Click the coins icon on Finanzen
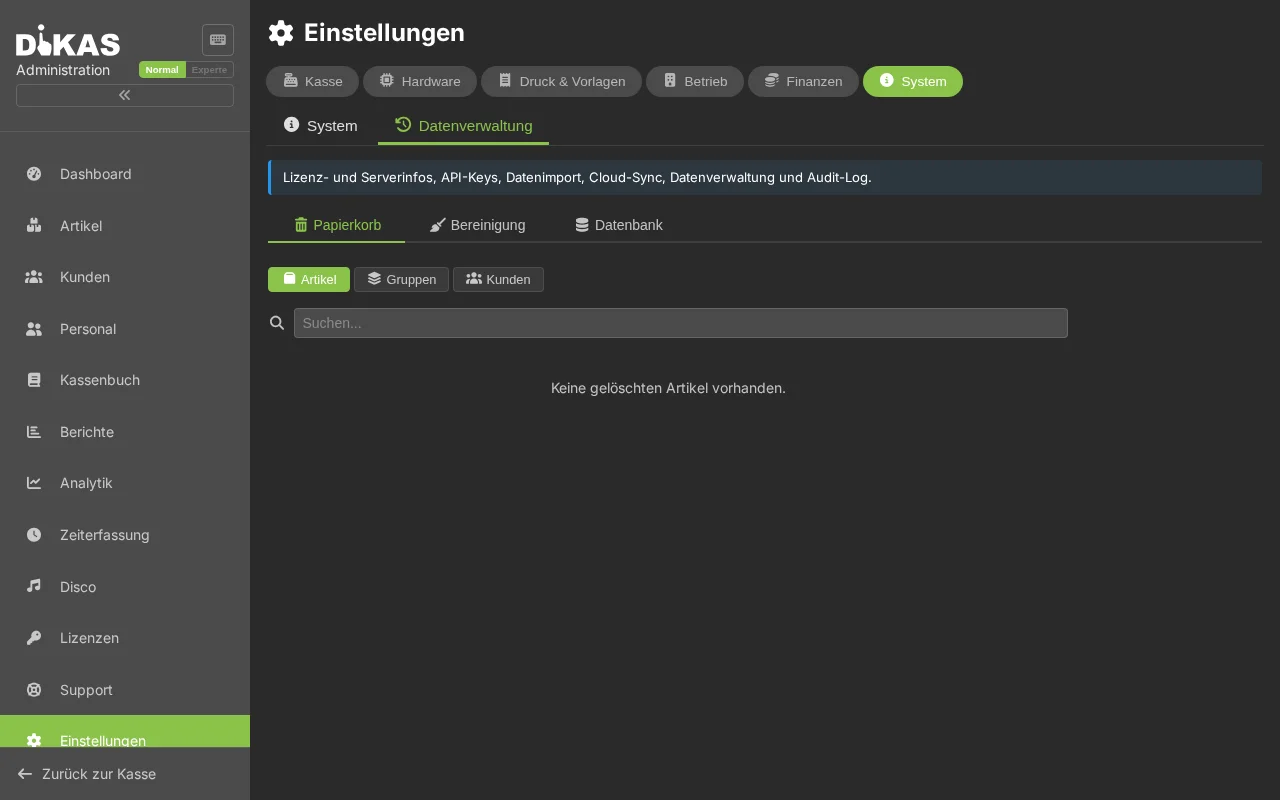The width and height of the screenshot is (1280, 800). click(x=772, y=80)
